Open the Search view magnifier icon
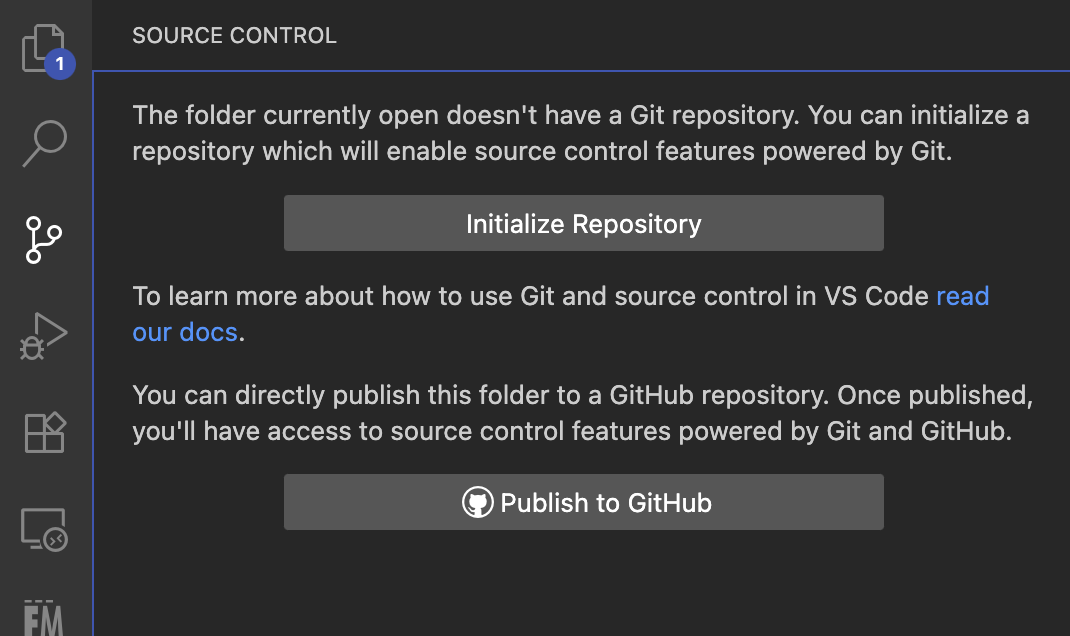 click(44, 143)
